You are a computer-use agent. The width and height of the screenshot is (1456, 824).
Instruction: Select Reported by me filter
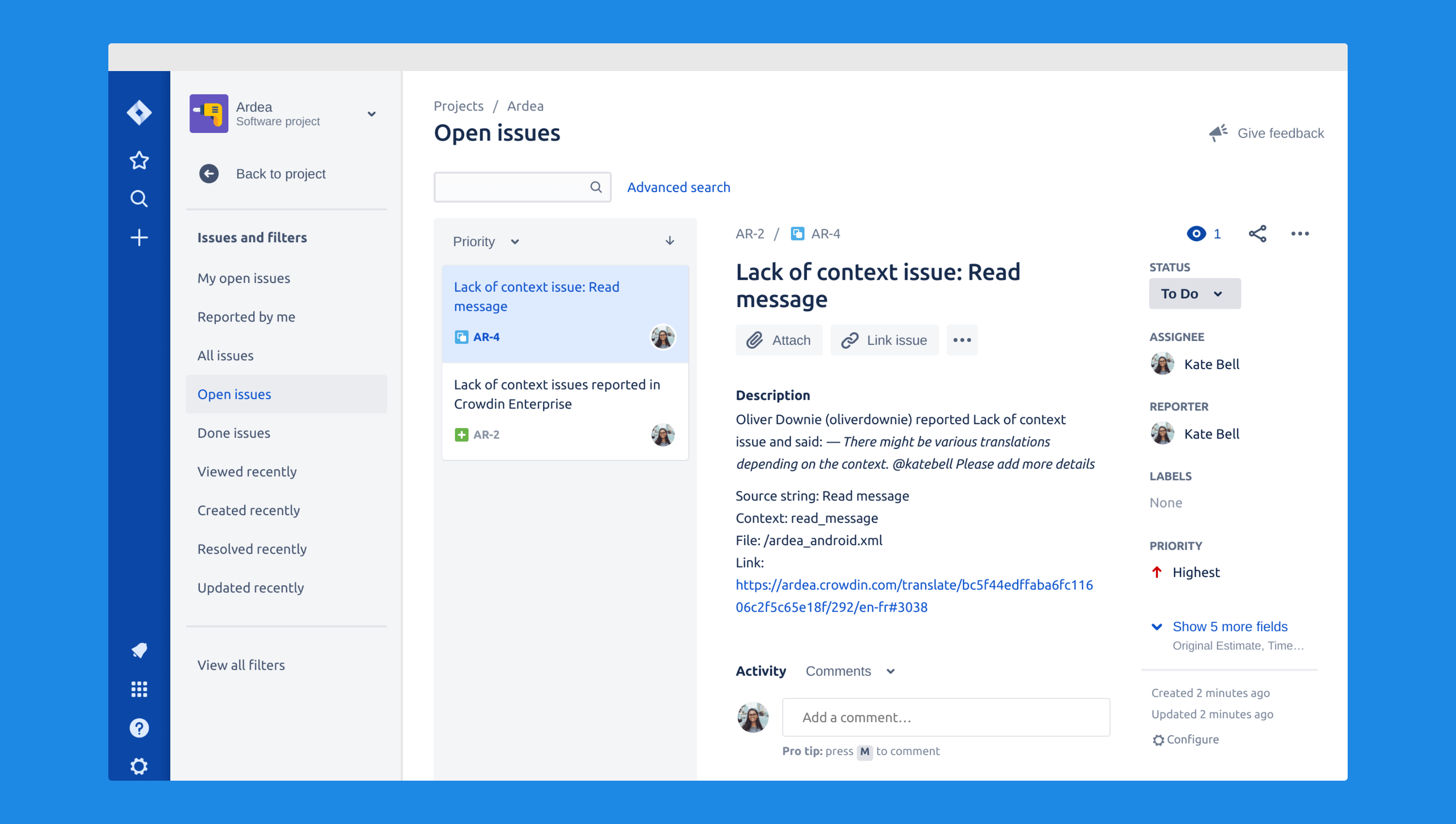tap(246, 317)
